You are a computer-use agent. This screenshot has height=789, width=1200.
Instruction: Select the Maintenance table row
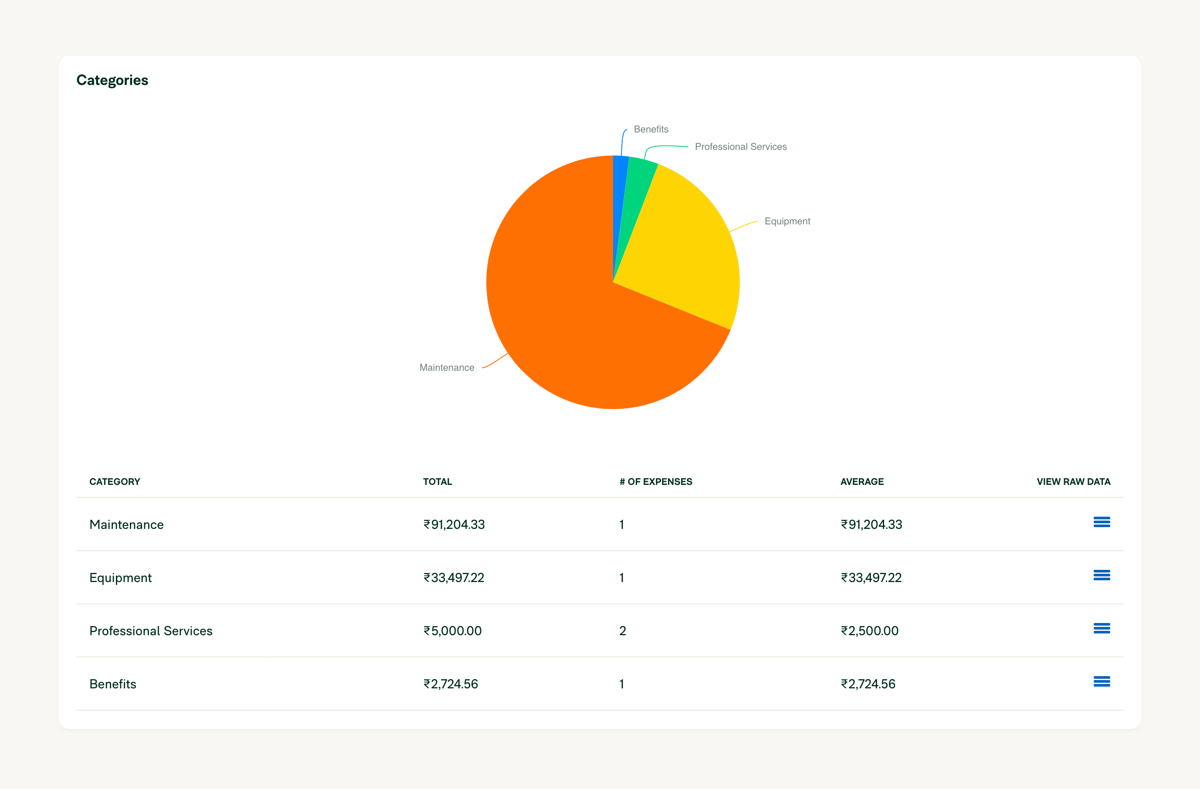(127, 524)
